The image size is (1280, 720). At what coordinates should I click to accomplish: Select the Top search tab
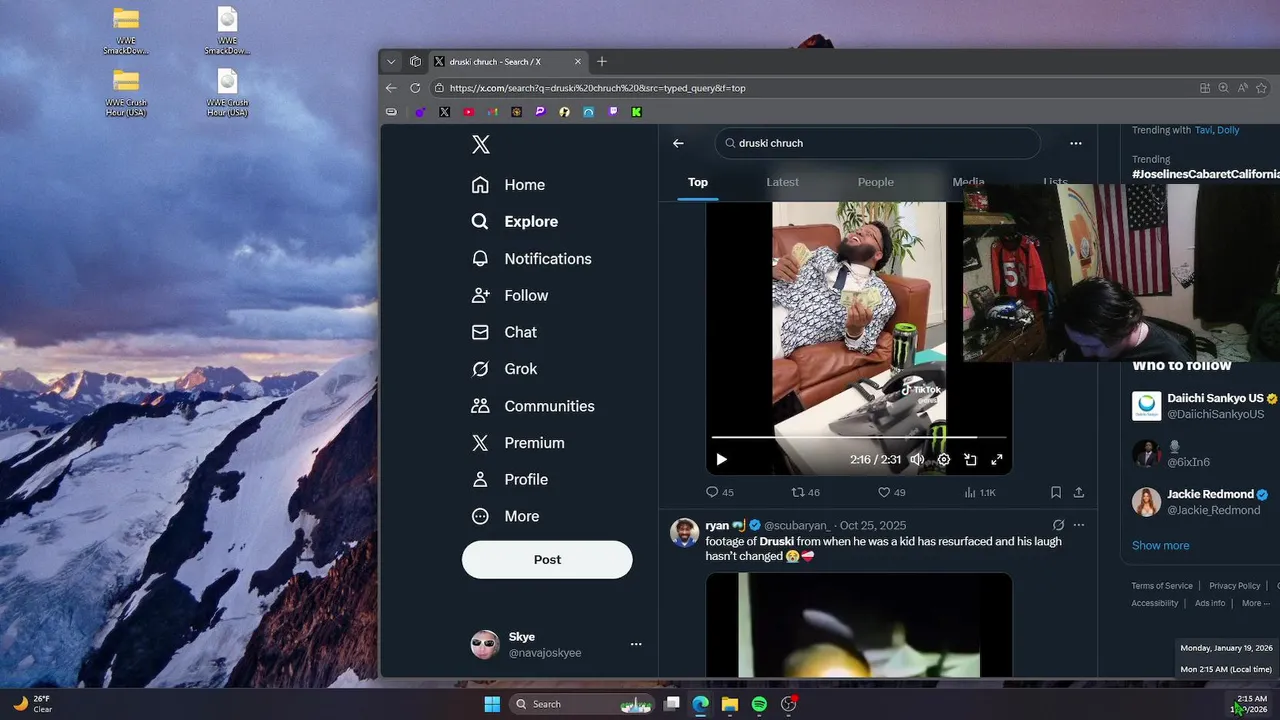(698, 182)
